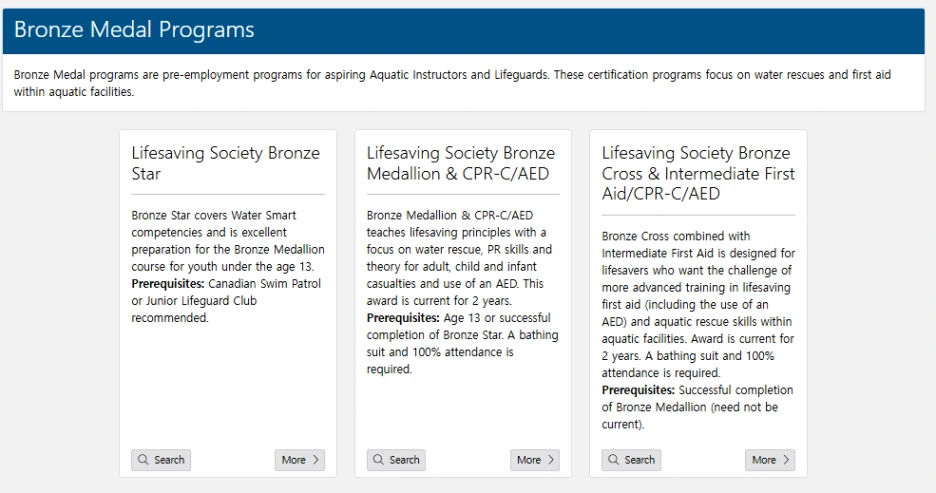This screenshot has width=936, height=493.
Task: Click the chevron arrow on Bronze Star's More button
Action: tap(316, 460)
